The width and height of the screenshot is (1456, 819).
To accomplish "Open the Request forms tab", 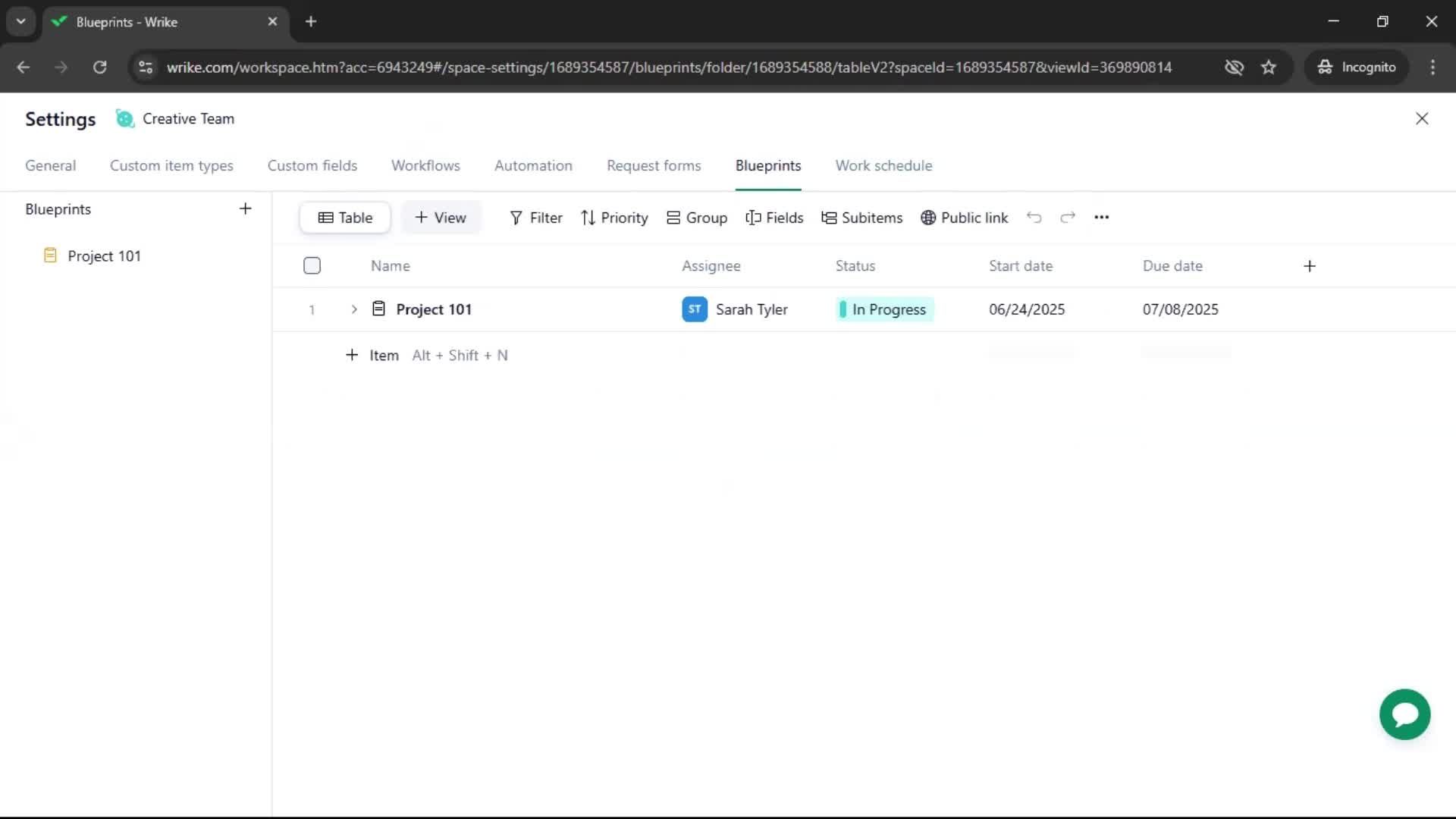I will click(654, 165).
